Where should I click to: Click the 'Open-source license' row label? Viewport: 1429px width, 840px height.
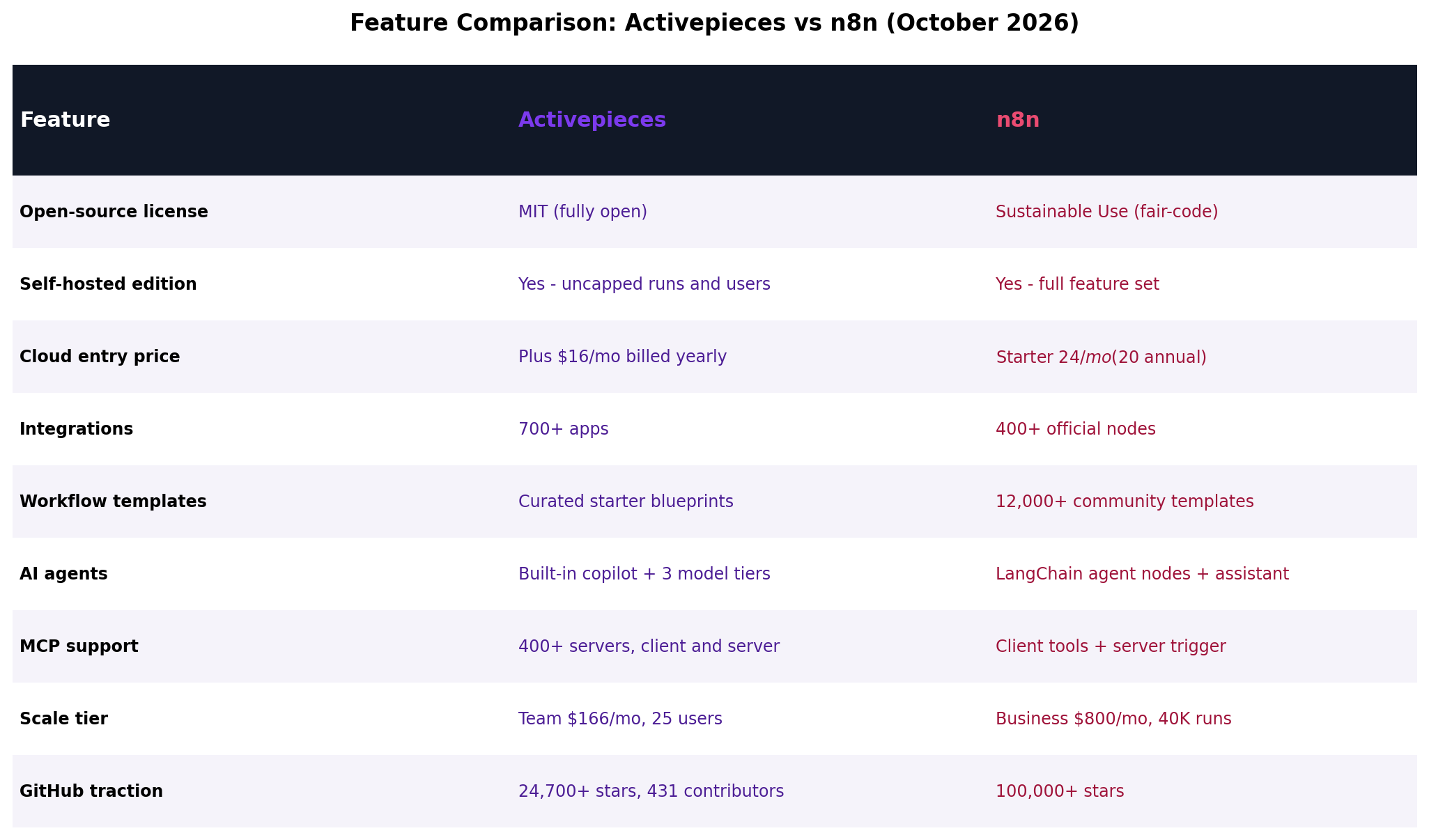pyautogui.click(x=114, y=212)
